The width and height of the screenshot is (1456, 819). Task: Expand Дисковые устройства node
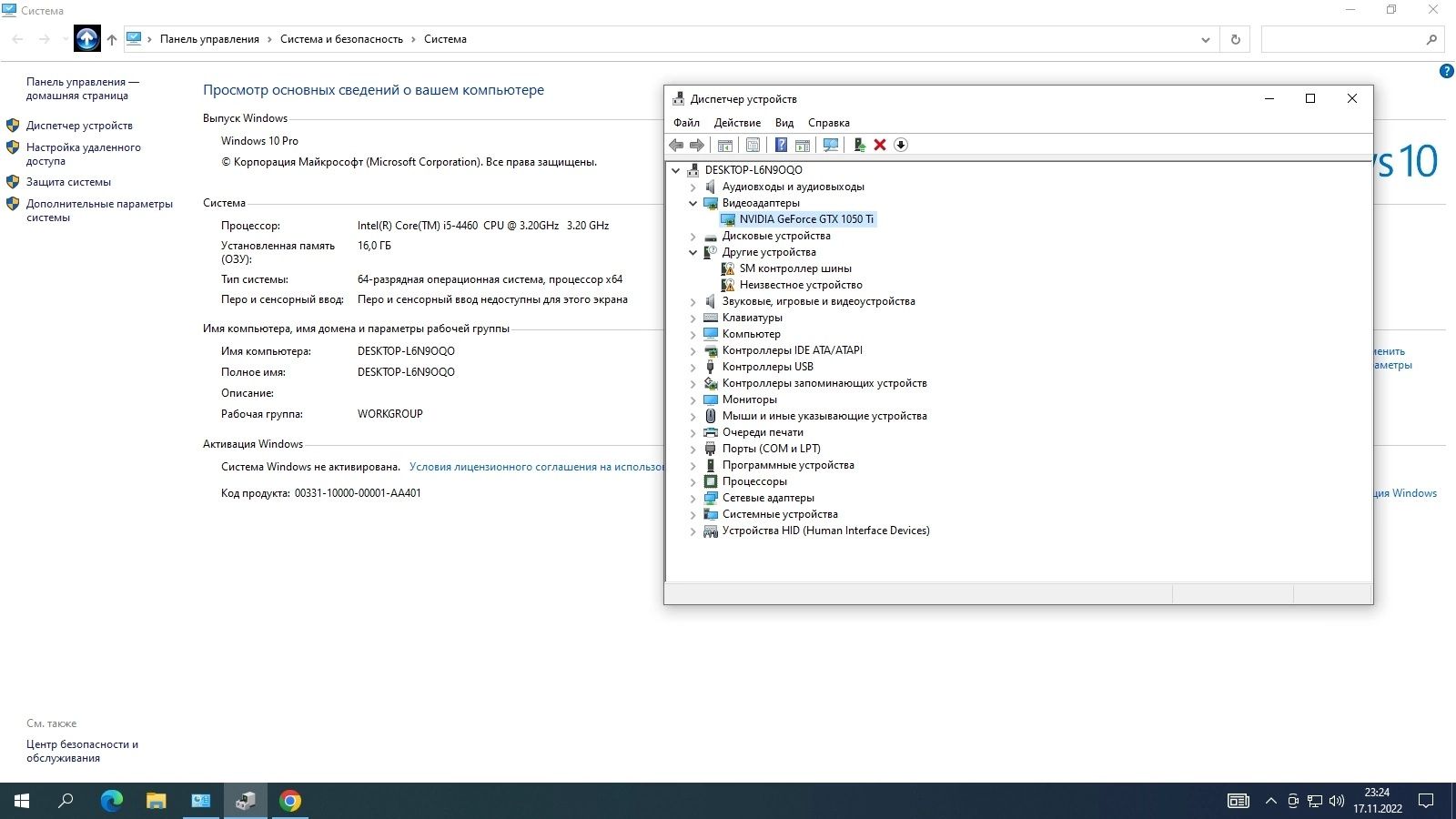click(693, 236)
